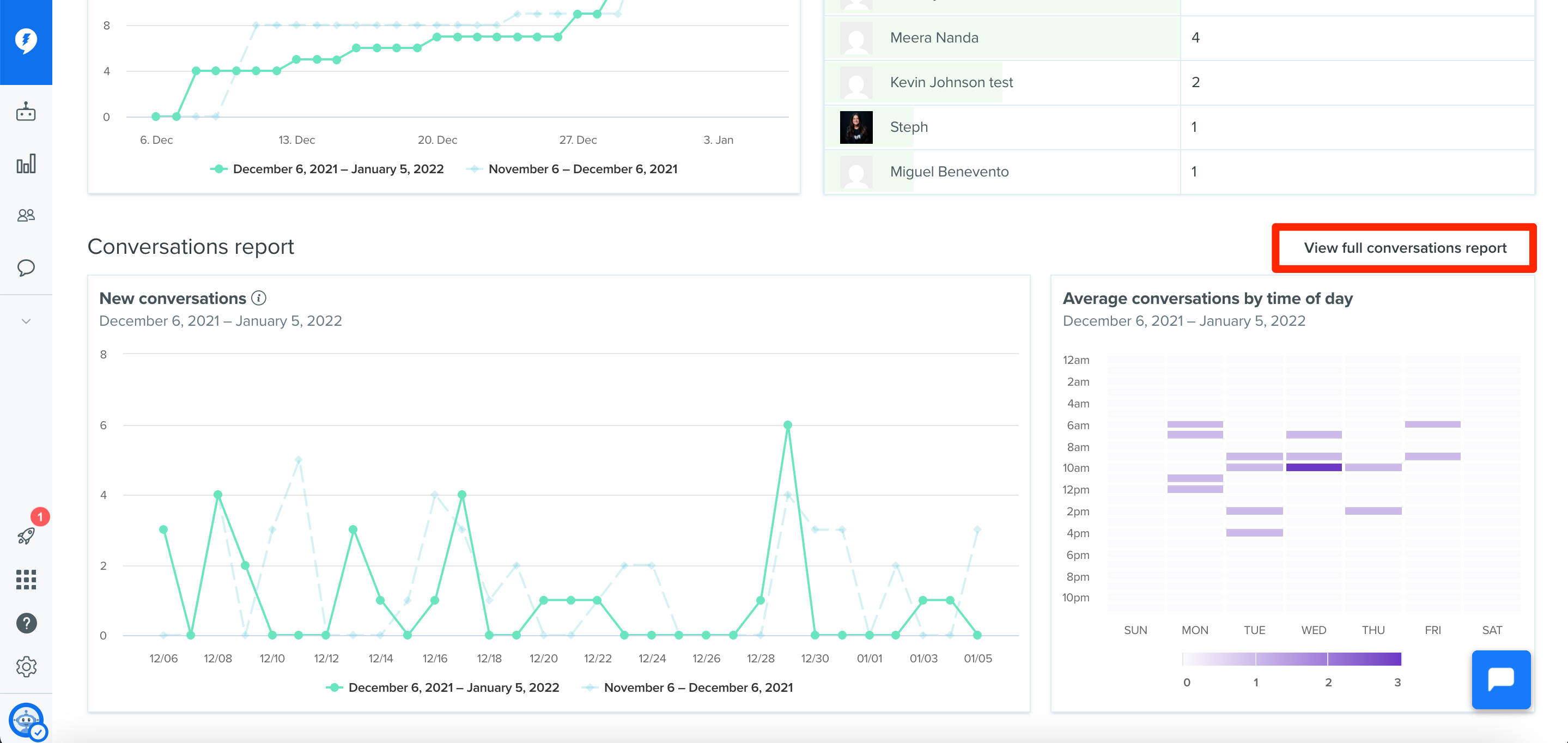Click Meera Nanda's avatar placeholder
Viewport: 1568px width, 743px height.
856,38
